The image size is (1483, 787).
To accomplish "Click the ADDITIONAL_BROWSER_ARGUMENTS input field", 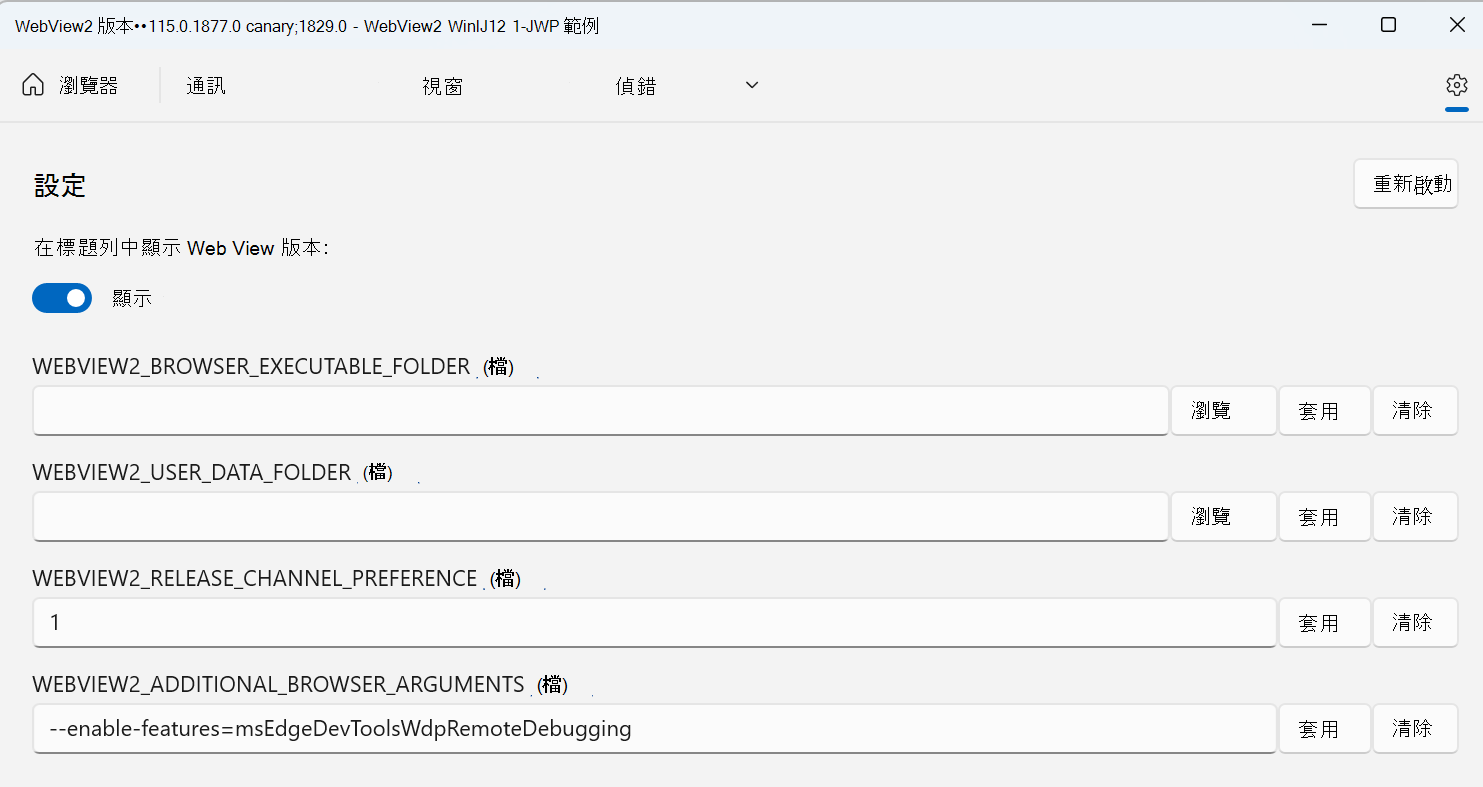I will pos(654,729).
